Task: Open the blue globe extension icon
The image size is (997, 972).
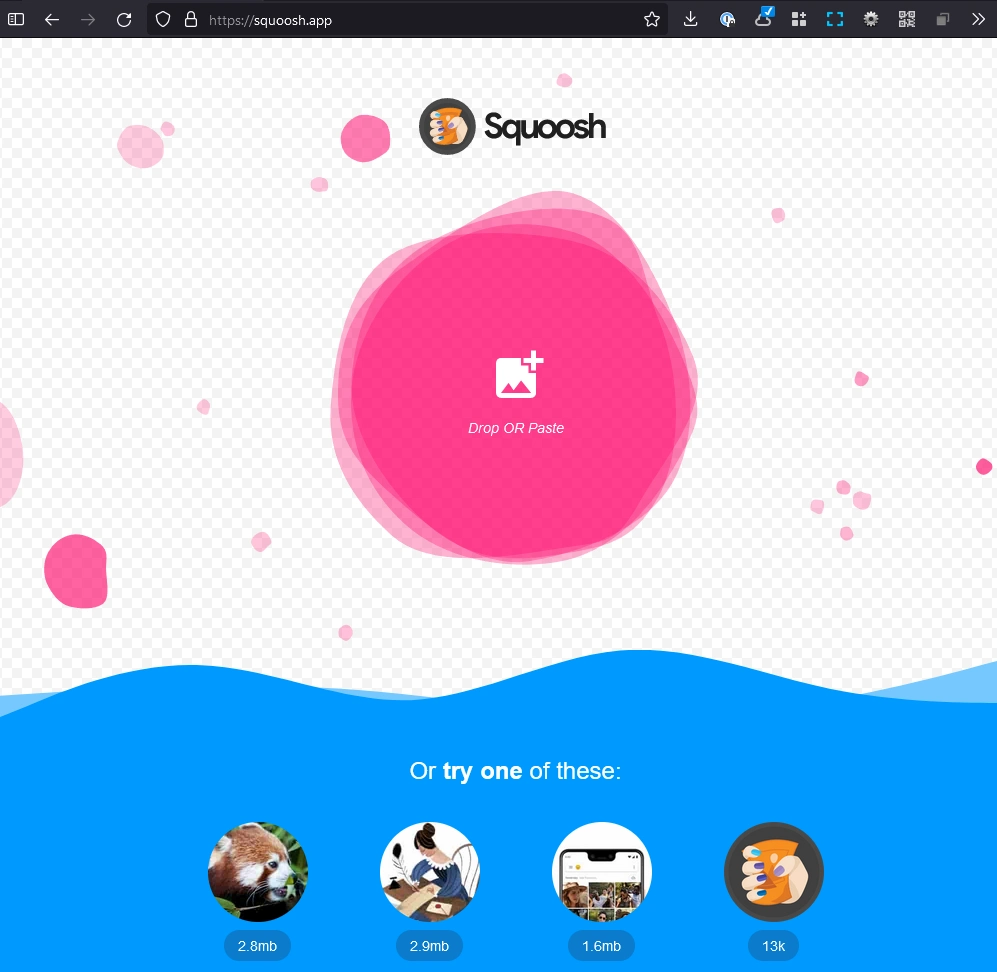Action: click(727, 20)
